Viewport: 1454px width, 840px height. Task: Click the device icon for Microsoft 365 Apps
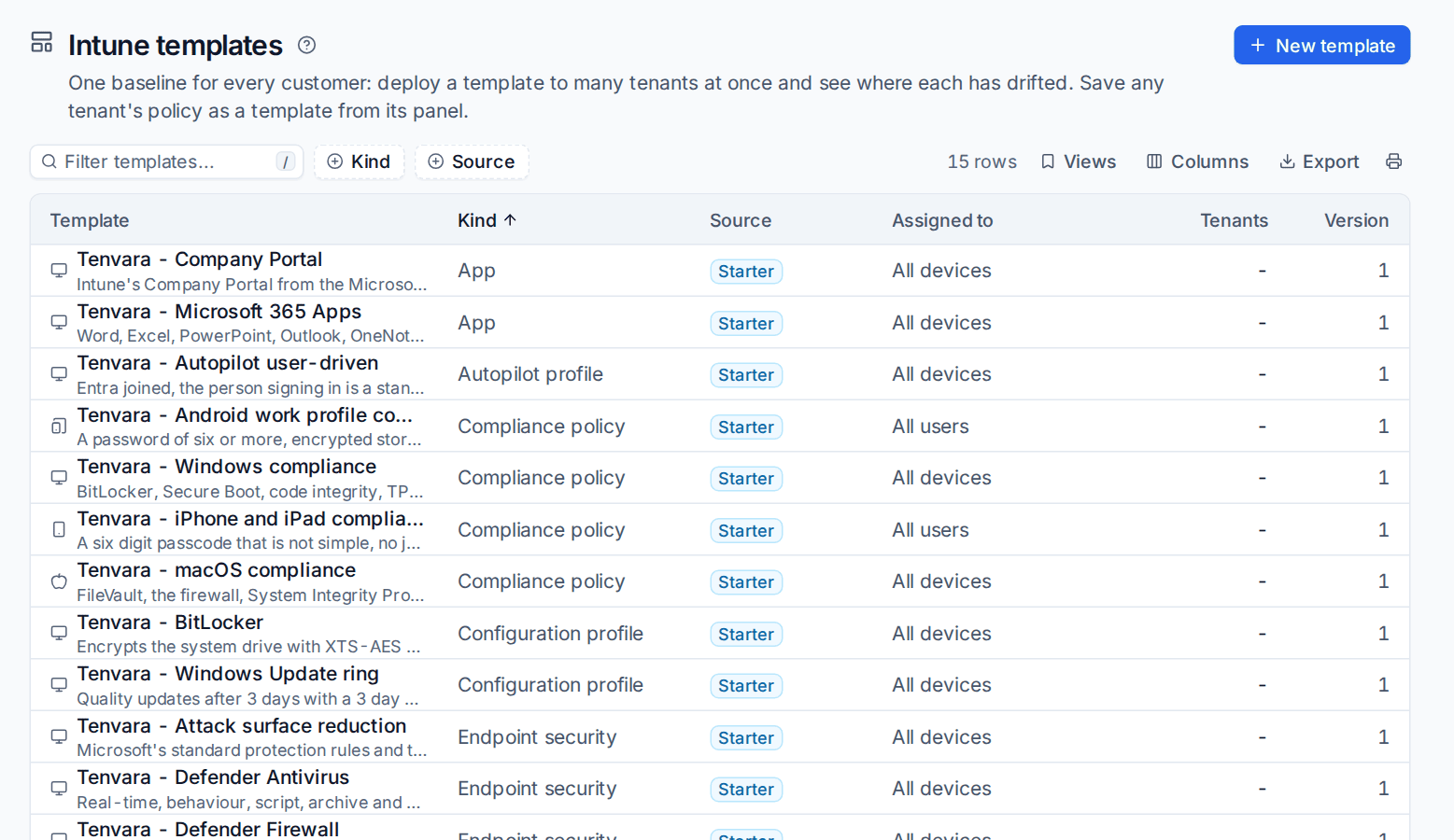59,323
